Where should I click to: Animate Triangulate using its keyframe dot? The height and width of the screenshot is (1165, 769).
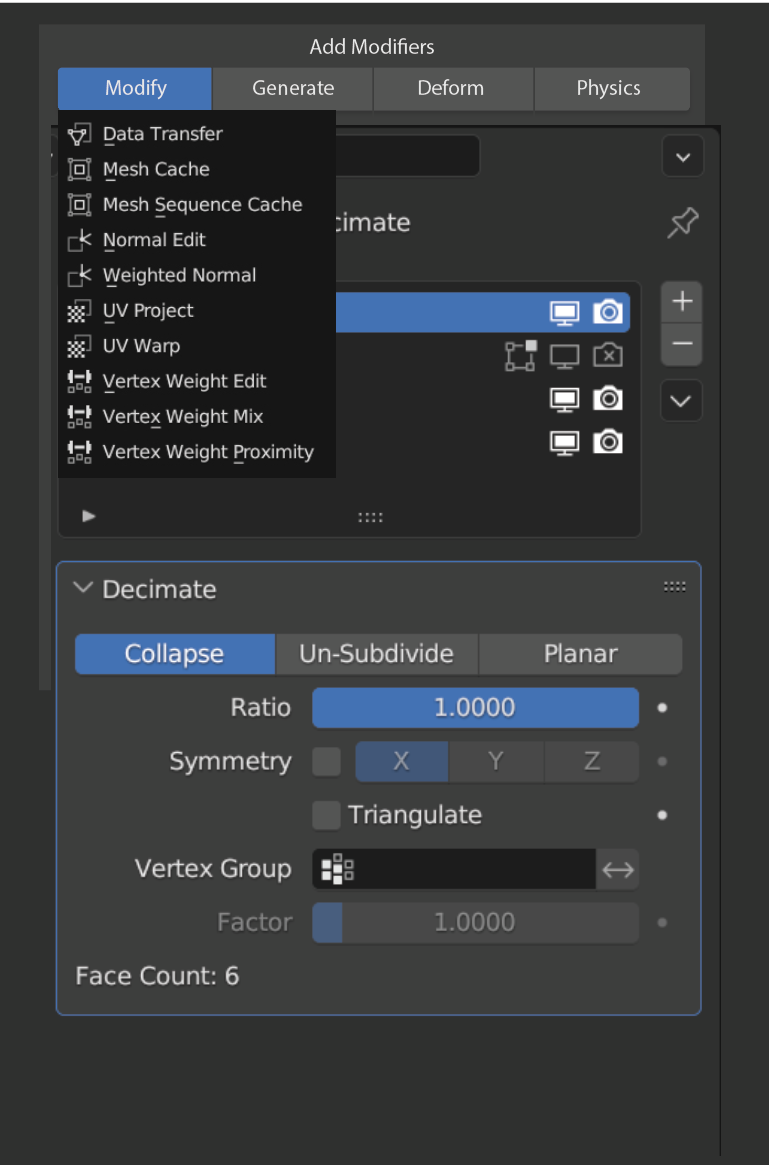(662, 815)
